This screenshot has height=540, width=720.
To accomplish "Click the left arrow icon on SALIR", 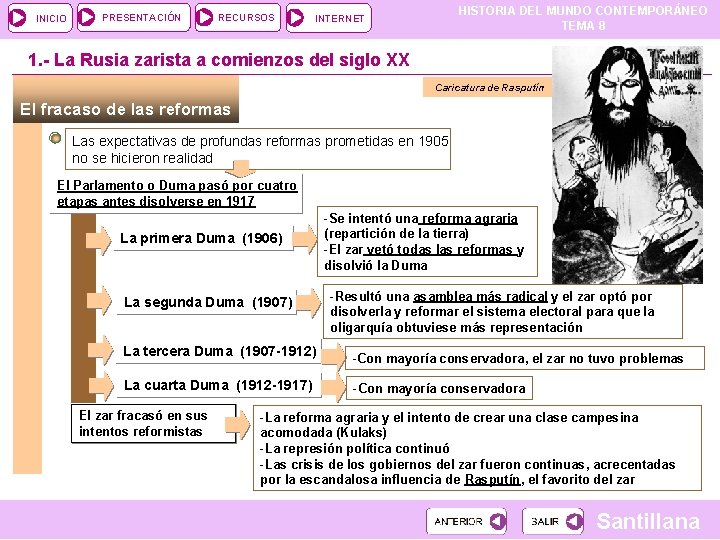I will 574,521.
